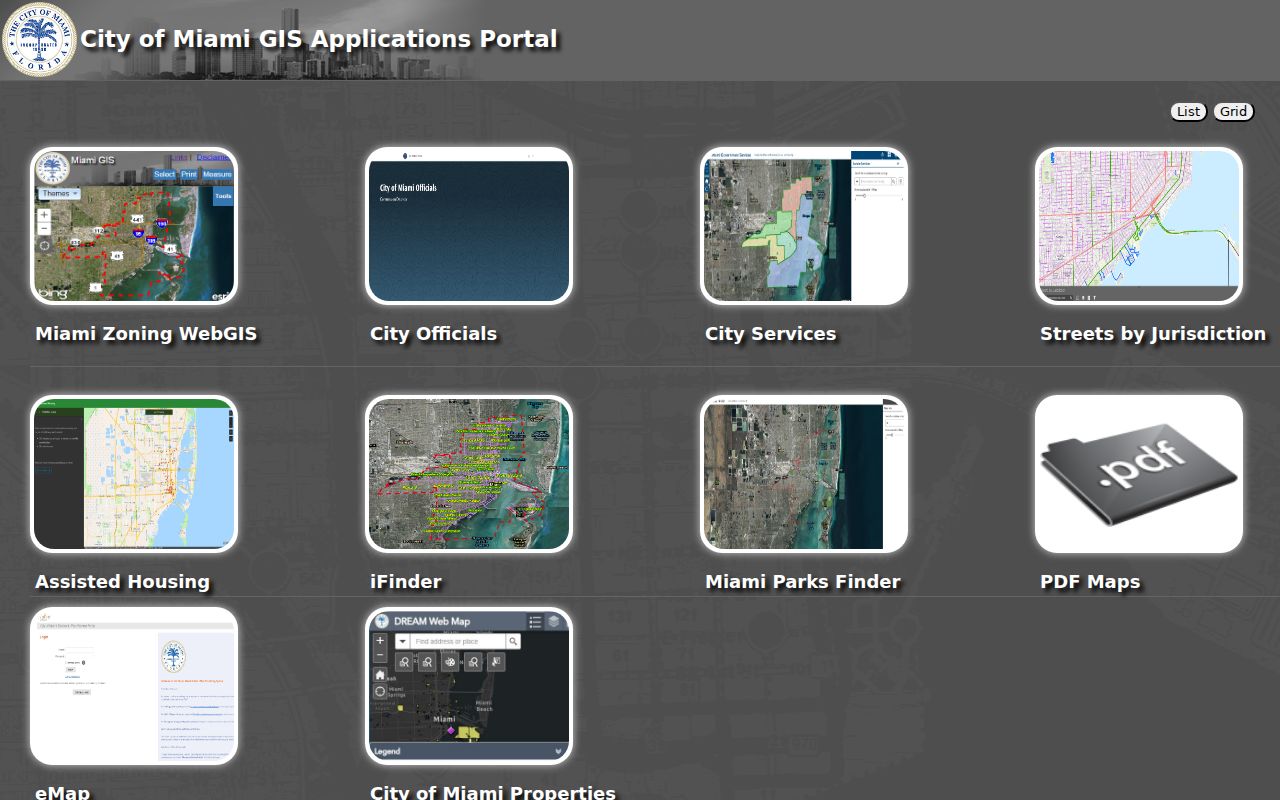Screen dimensions: 1280x800
Task: Click the City of Miami GIS Applications Portal heading
Action: [319, 39]
